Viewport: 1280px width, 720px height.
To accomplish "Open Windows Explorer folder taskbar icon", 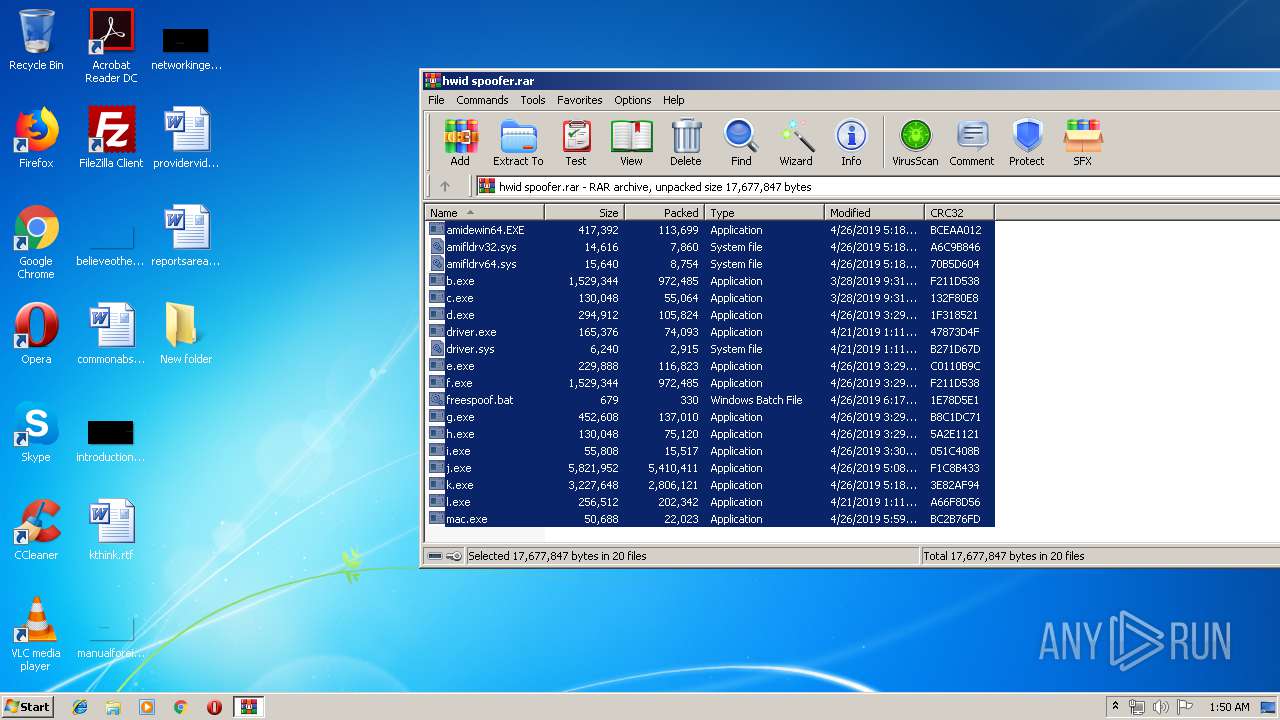I will 113,707.
